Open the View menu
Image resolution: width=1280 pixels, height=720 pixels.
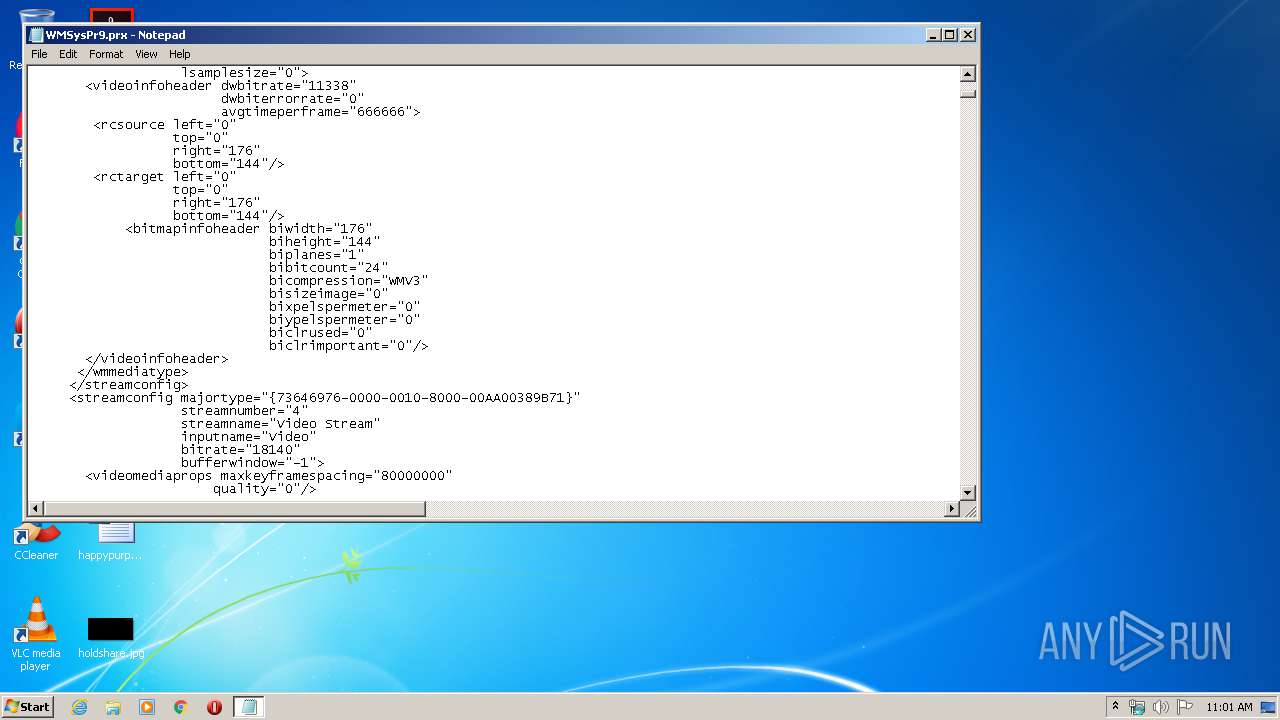click(x=146, y=54)
